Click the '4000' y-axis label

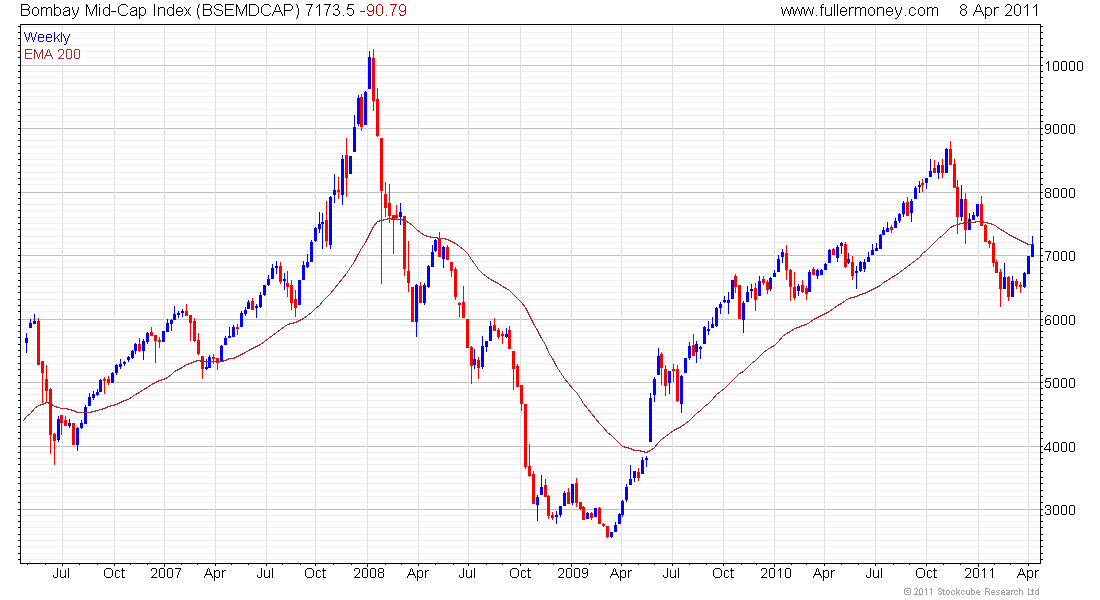1060,447
